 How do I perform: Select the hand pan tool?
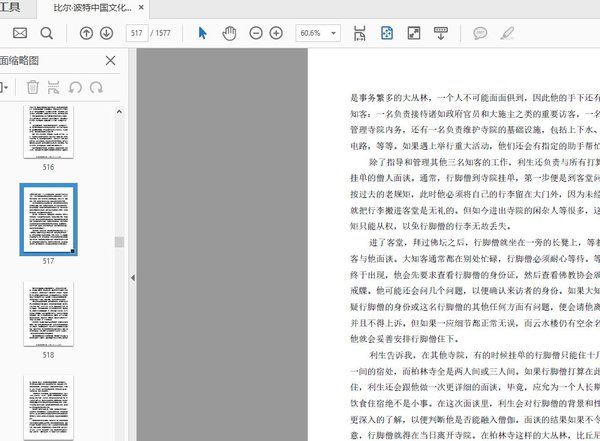click(229, 33)
